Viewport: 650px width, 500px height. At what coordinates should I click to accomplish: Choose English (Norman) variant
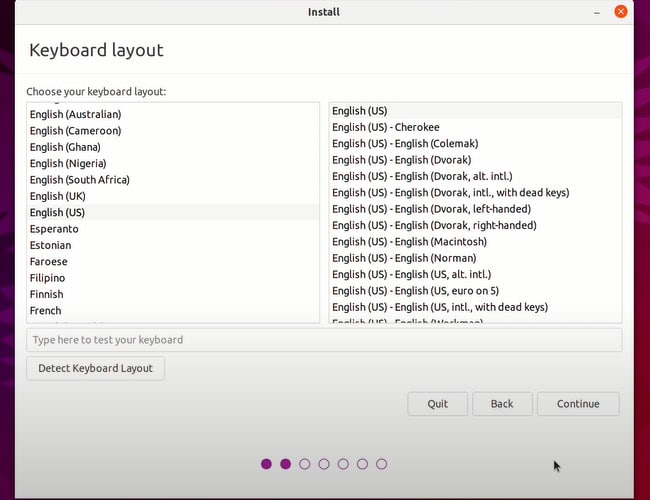click(475, 258)
